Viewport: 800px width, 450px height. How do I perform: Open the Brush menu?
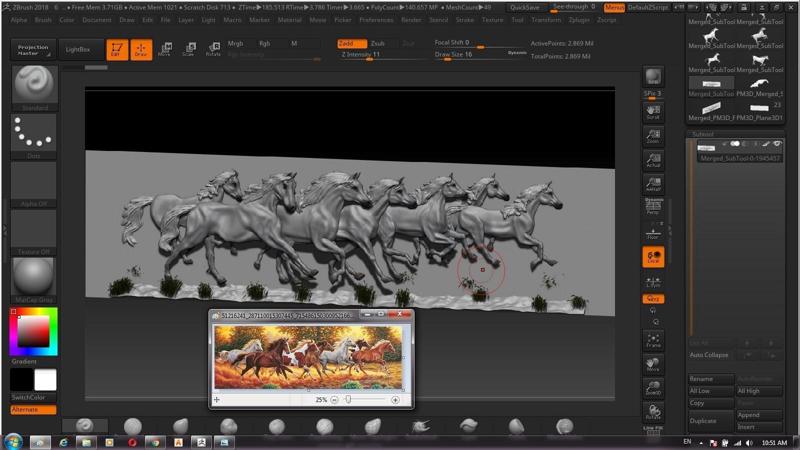pyautogui.click(x=43, y=19)
